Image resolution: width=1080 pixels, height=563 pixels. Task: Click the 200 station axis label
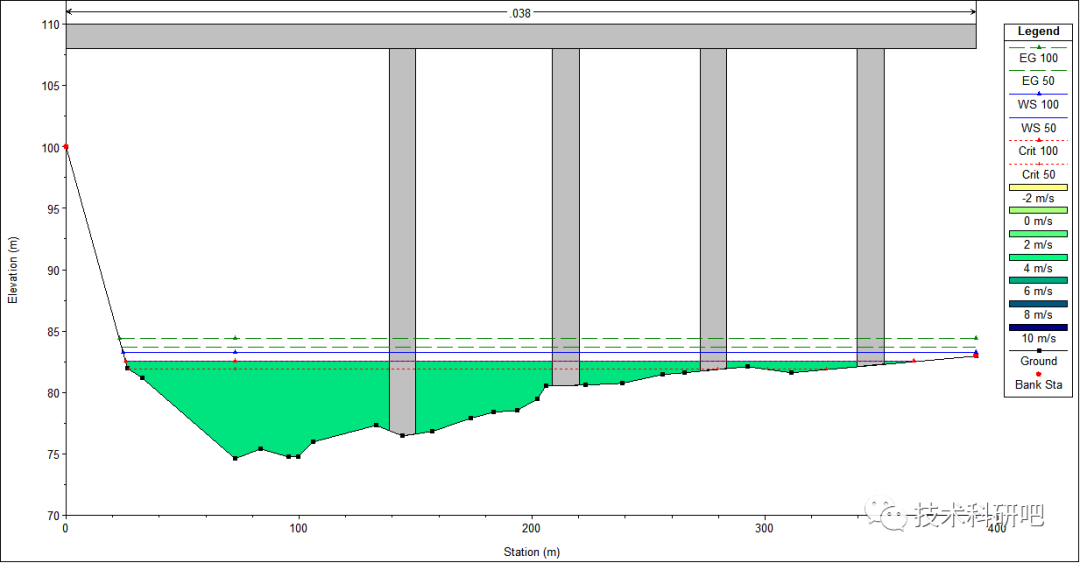point(531,529)
